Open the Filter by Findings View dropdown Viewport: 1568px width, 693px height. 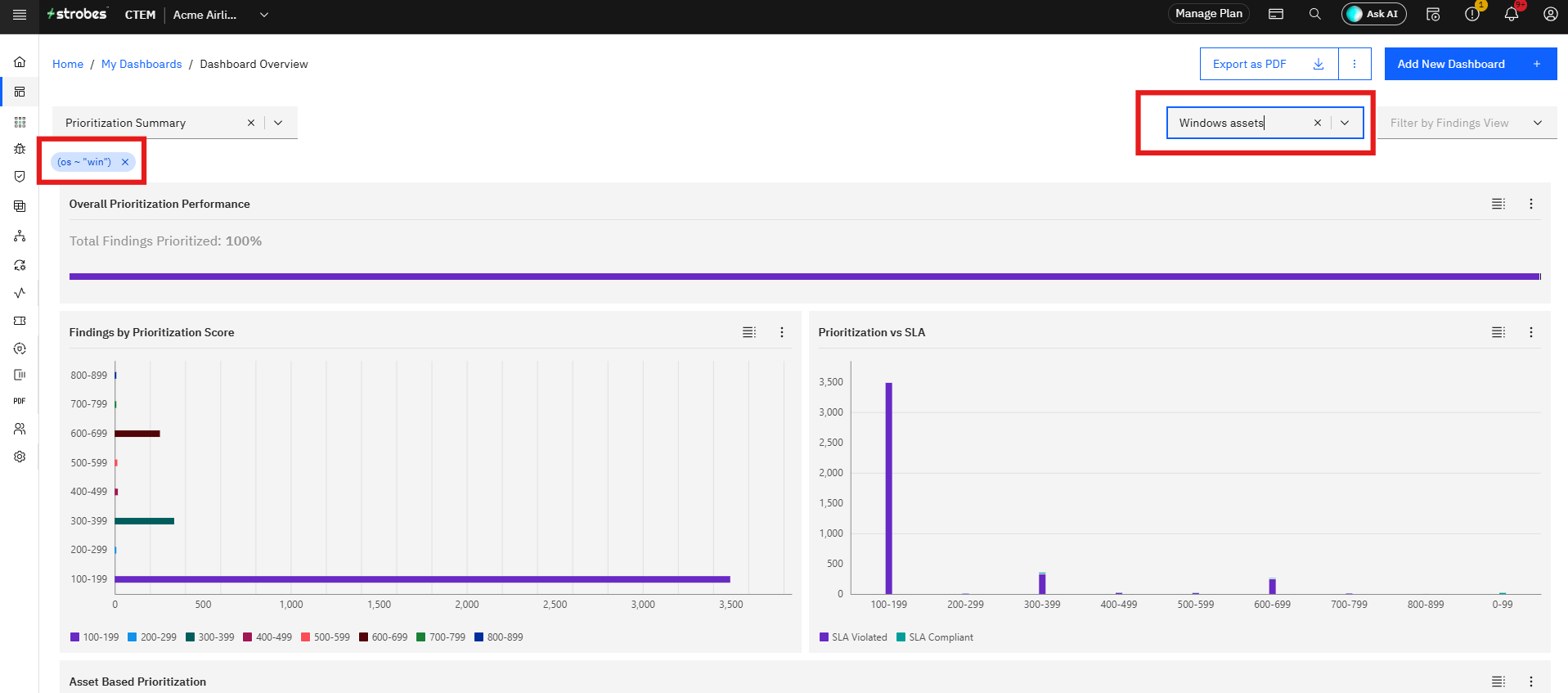[1467, 123]
